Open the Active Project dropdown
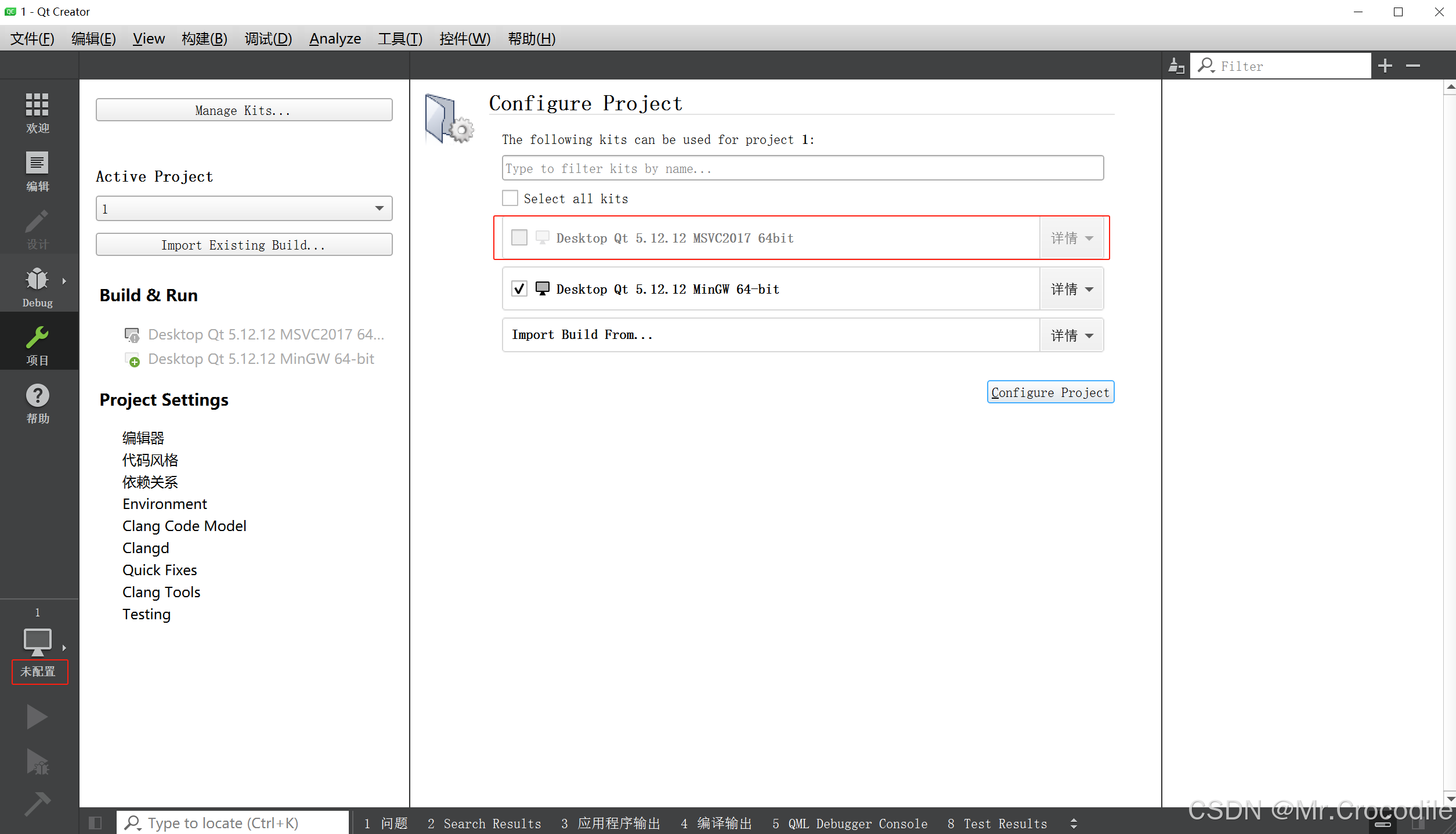The image size is (1456, 834). click(244, 209)
